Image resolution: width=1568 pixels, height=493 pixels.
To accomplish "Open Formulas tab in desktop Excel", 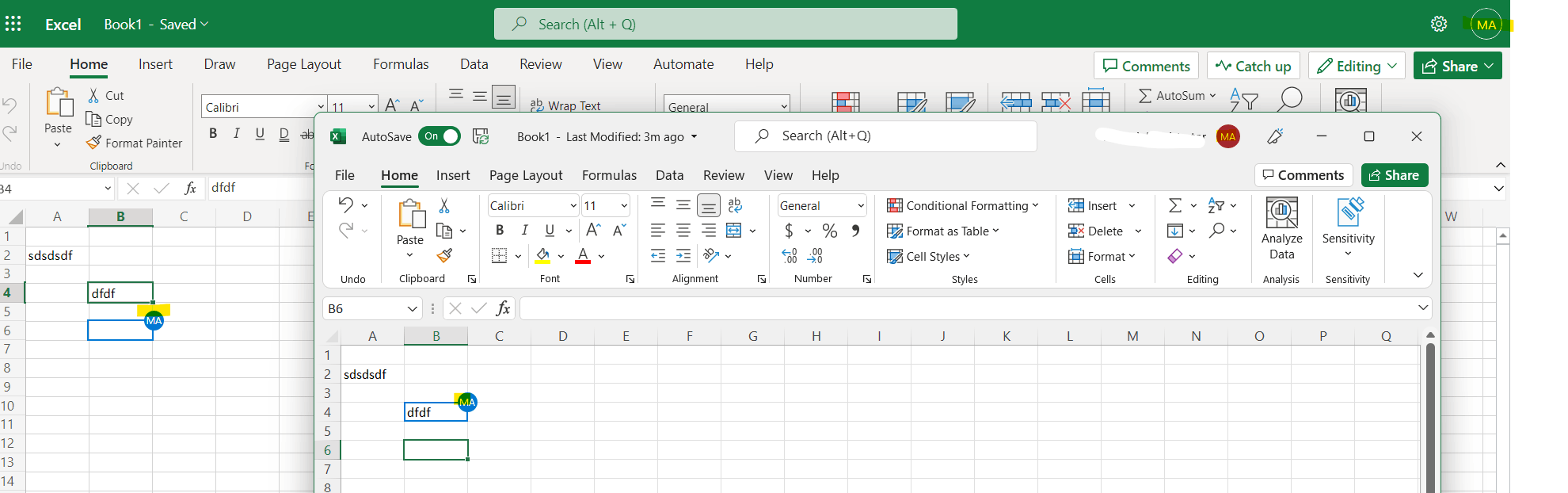I will point(609,175).
